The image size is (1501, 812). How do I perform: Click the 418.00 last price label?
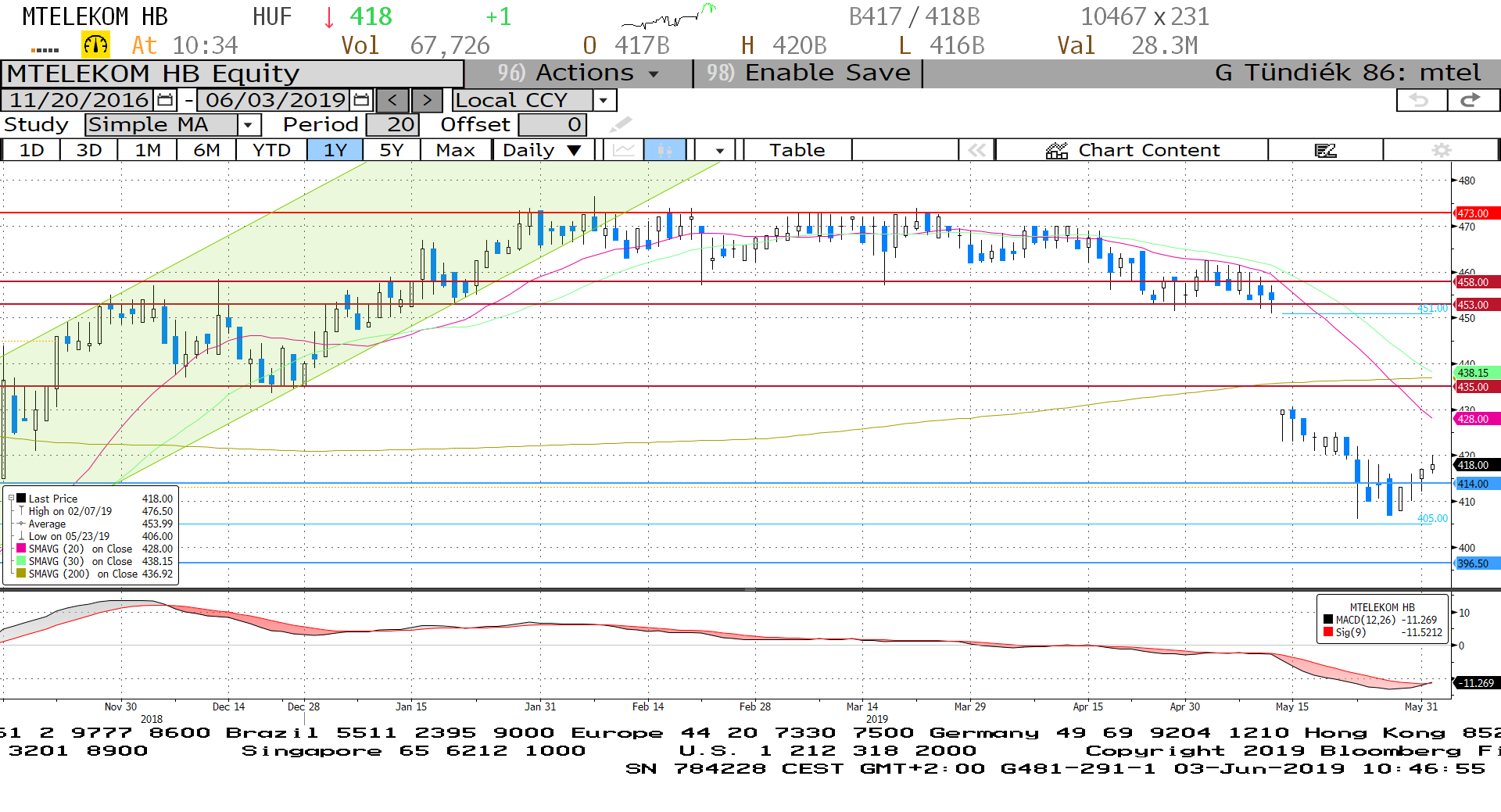pos(1477,465)
